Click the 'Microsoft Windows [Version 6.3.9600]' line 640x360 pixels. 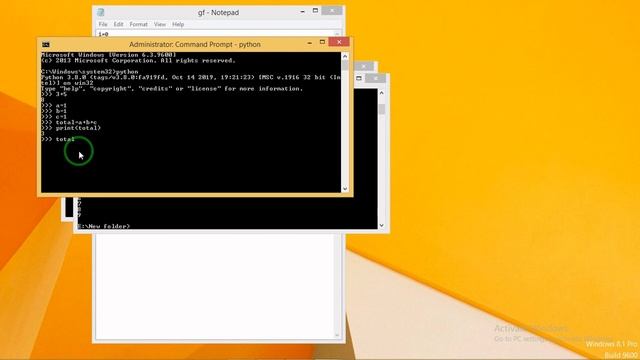click(109, 55)
